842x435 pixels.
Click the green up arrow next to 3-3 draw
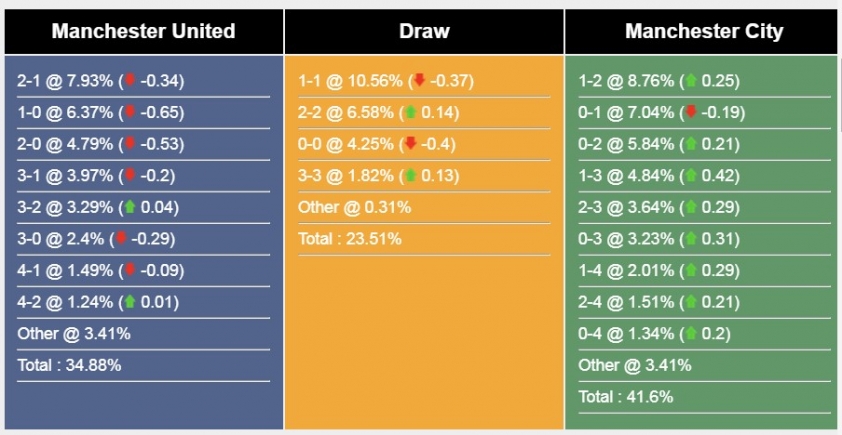(412, 176)
